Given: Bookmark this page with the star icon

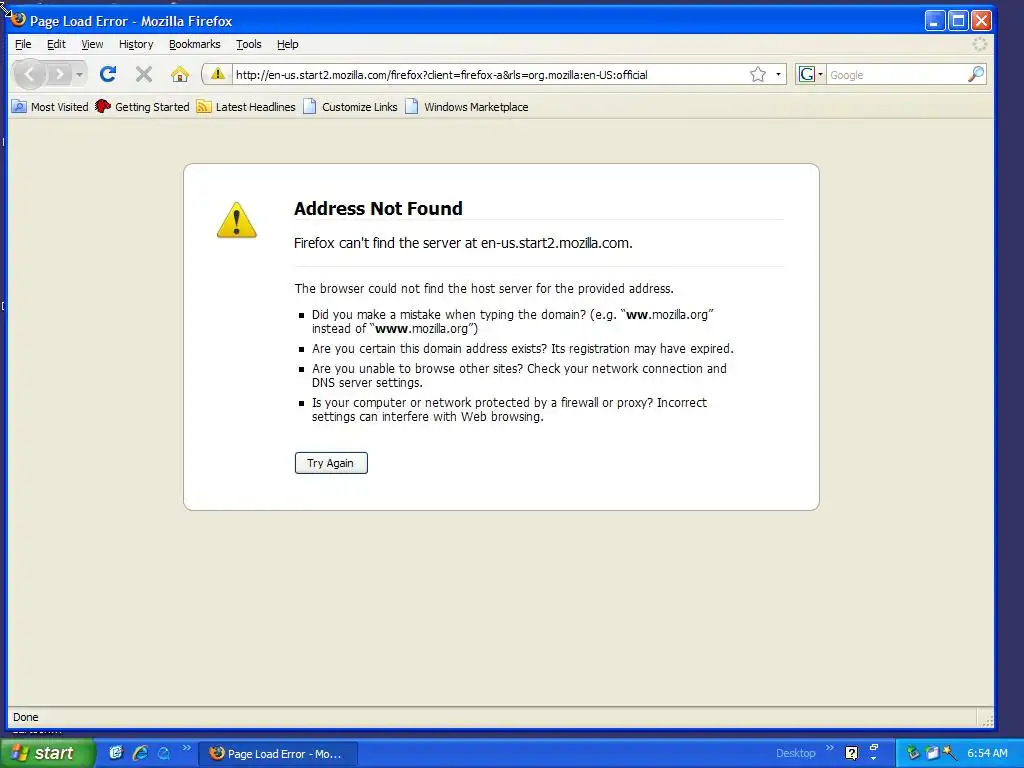Looking at the screenshot, I should (758, 74).
